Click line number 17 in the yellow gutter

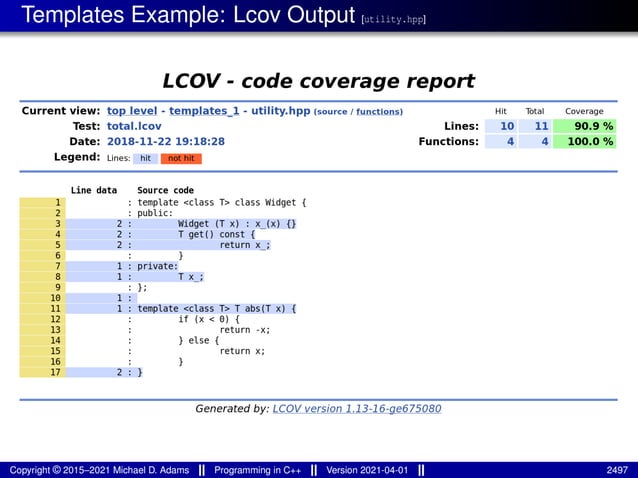(55, 372)
